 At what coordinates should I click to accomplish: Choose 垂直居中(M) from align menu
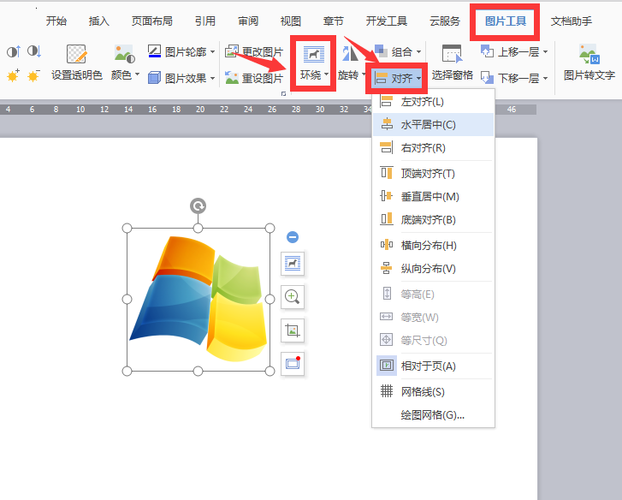pos(433,196)
